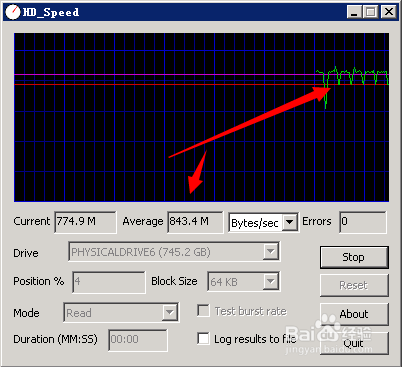Click the "Errors" label

[x=317, y=221]
